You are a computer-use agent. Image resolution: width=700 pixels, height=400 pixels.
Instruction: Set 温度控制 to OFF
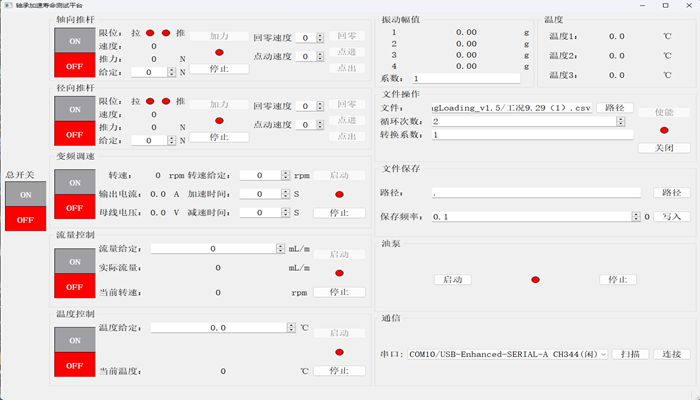click(x=75, y=365)
